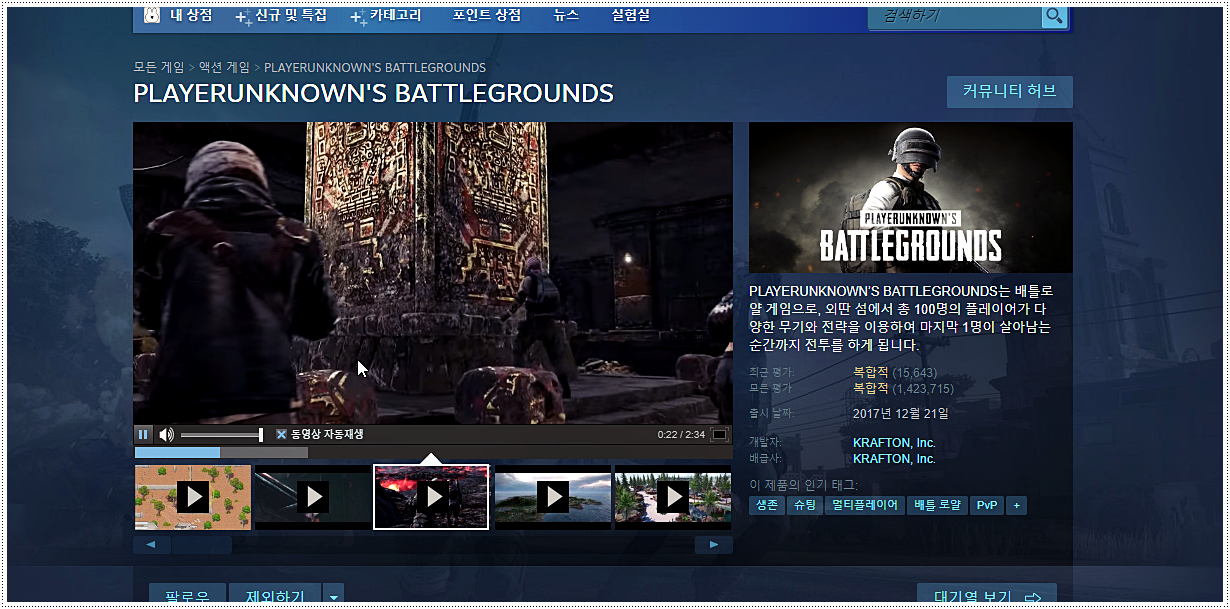Click the 제외하기 button
Screen dimensions: 1230x609
tap(275, 595)
